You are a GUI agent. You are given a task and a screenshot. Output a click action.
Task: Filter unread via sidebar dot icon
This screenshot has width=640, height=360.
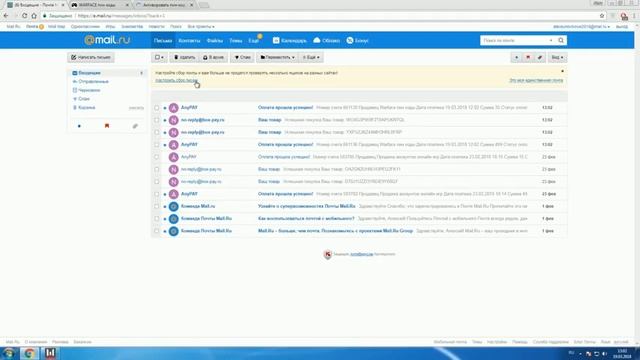[x=79, y=126]
